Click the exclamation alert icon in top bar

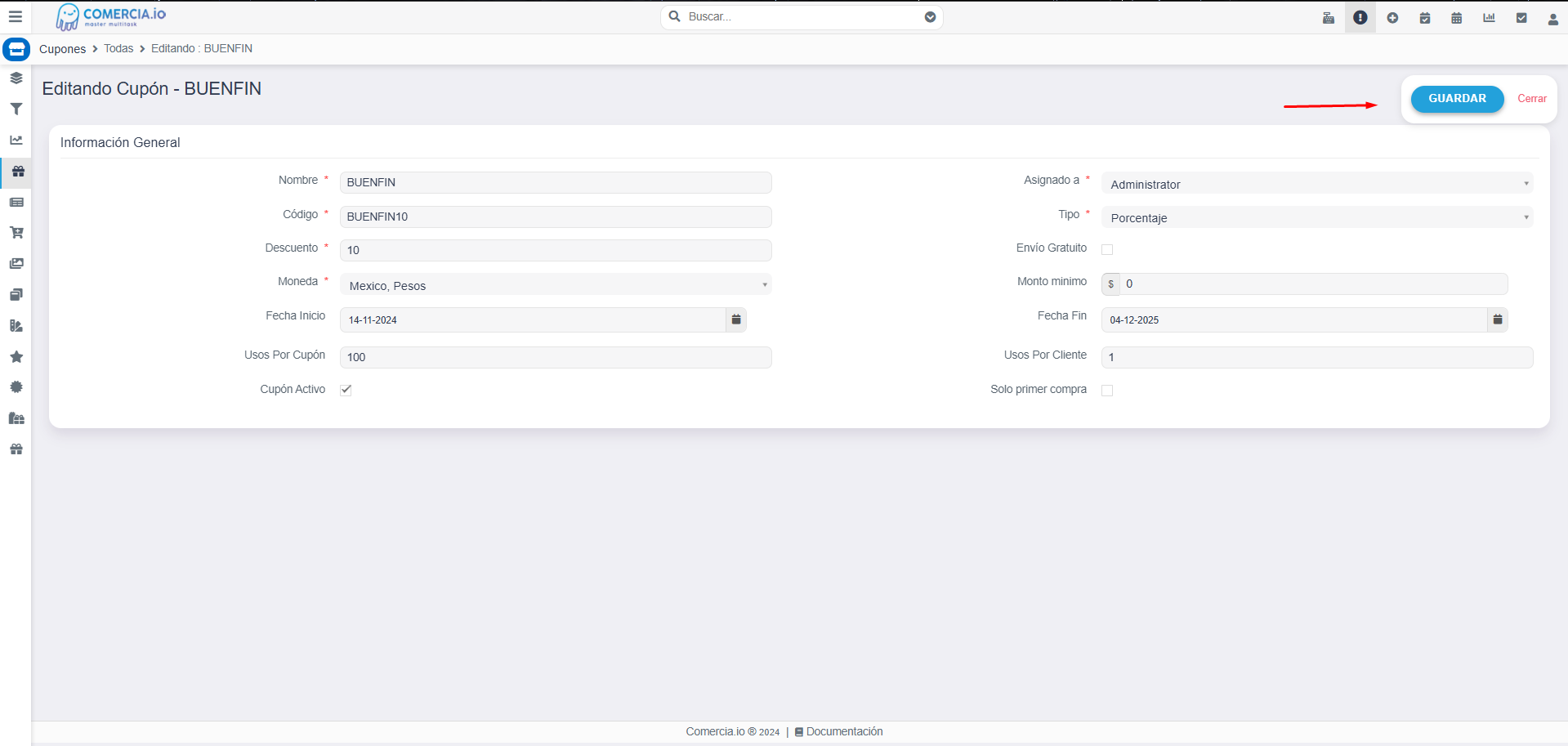coord(1360,18)
